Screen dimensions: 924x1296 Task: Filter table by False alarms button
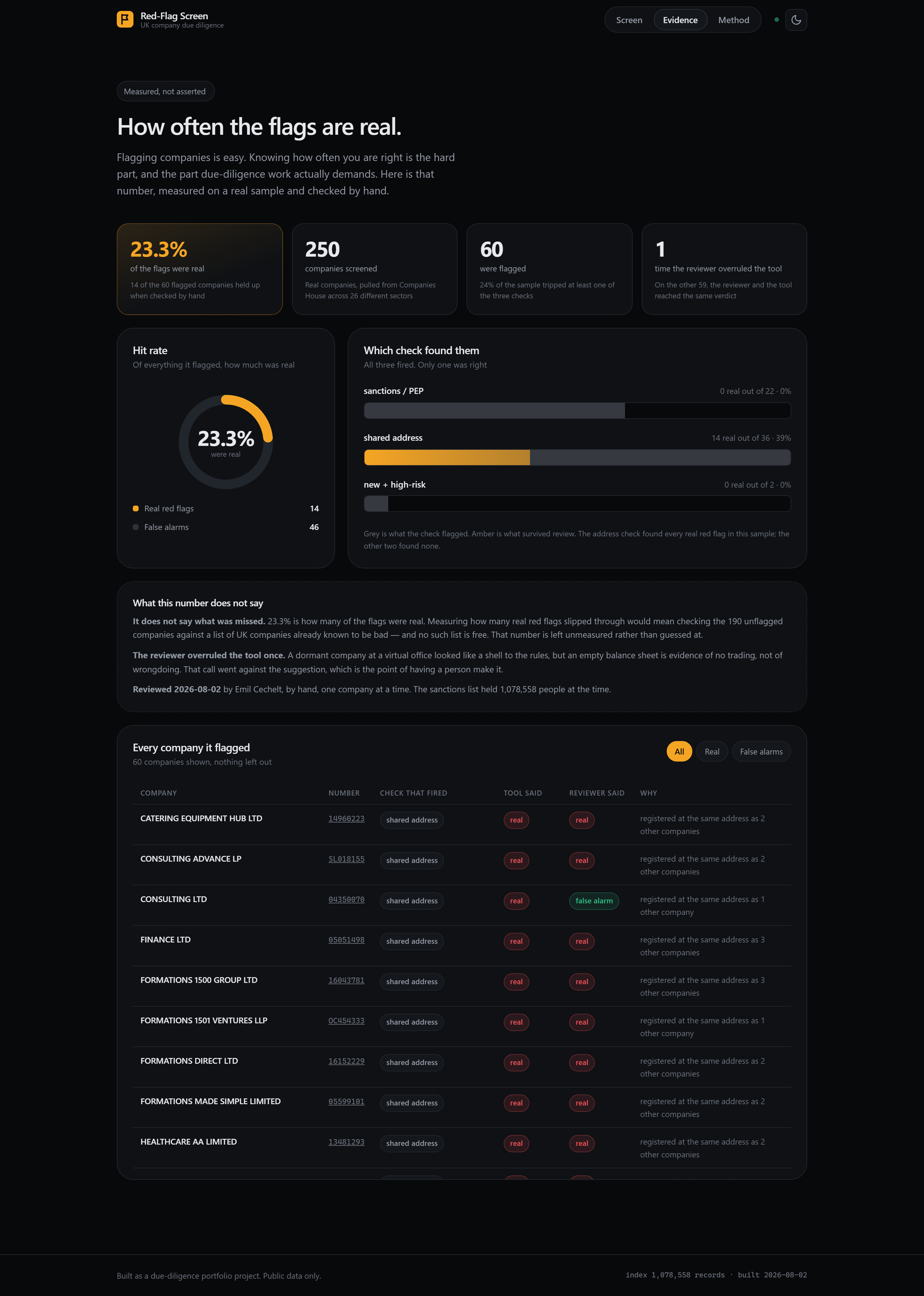coord(761,752)
